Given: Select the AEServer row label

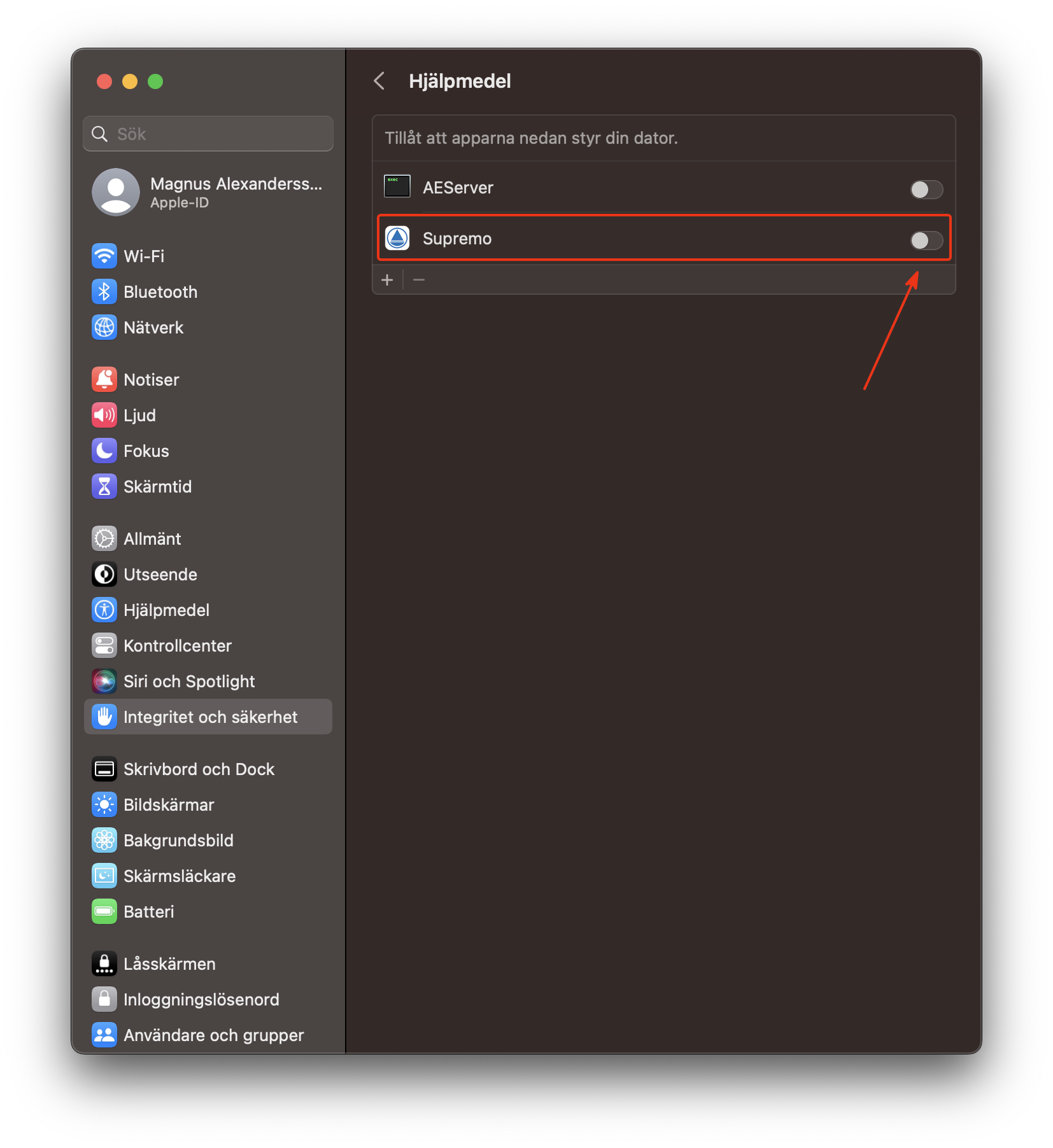Looking at the screenshot, I should (458, 188).
